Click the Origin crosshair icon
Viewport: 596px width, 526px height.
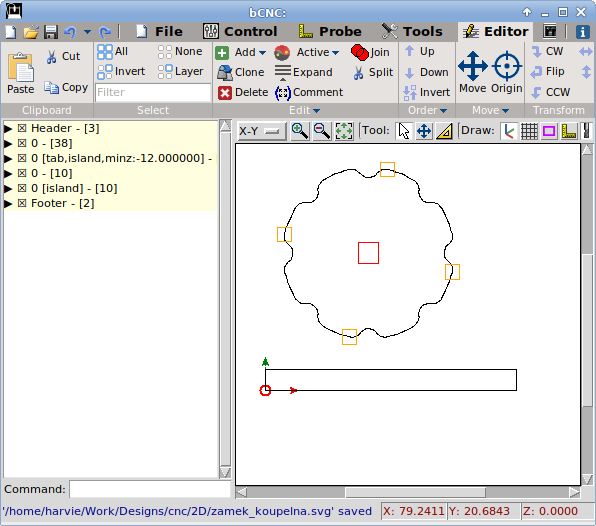point(507,72)
